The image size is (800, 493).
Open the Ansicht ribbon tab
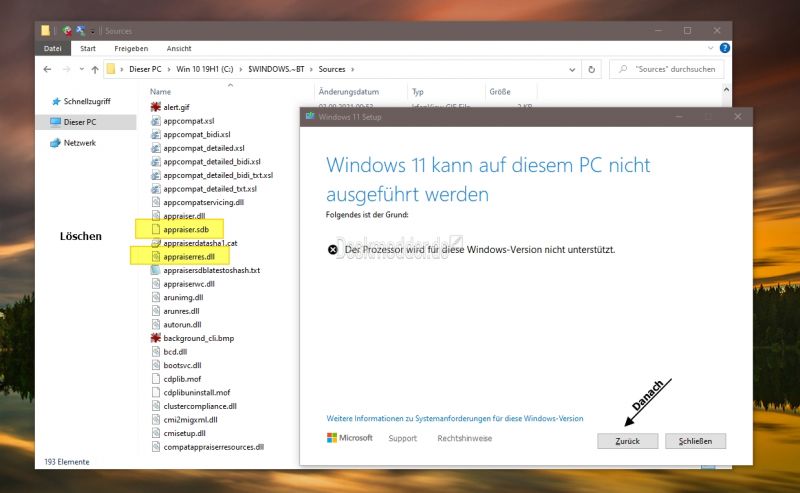(179, 48)
